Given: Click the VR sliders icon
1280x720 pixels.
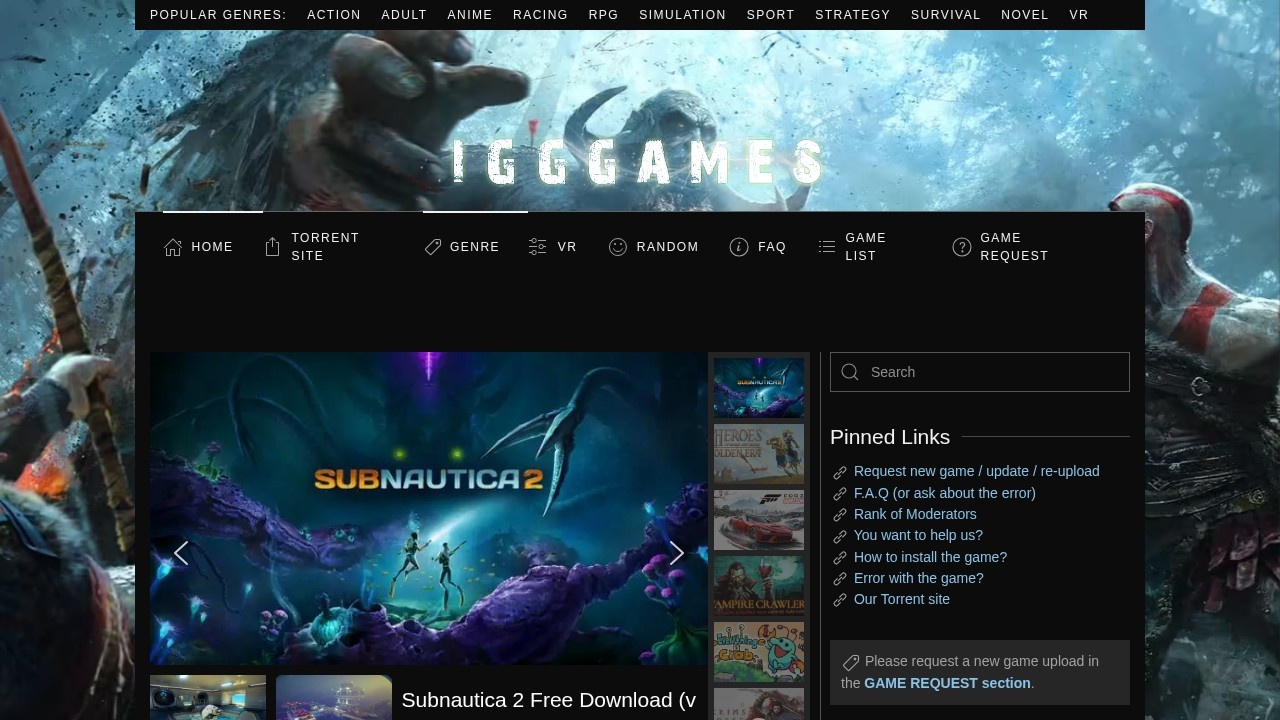Looking at the screenshot, I should pyautogui.click(x=538, y=247).
